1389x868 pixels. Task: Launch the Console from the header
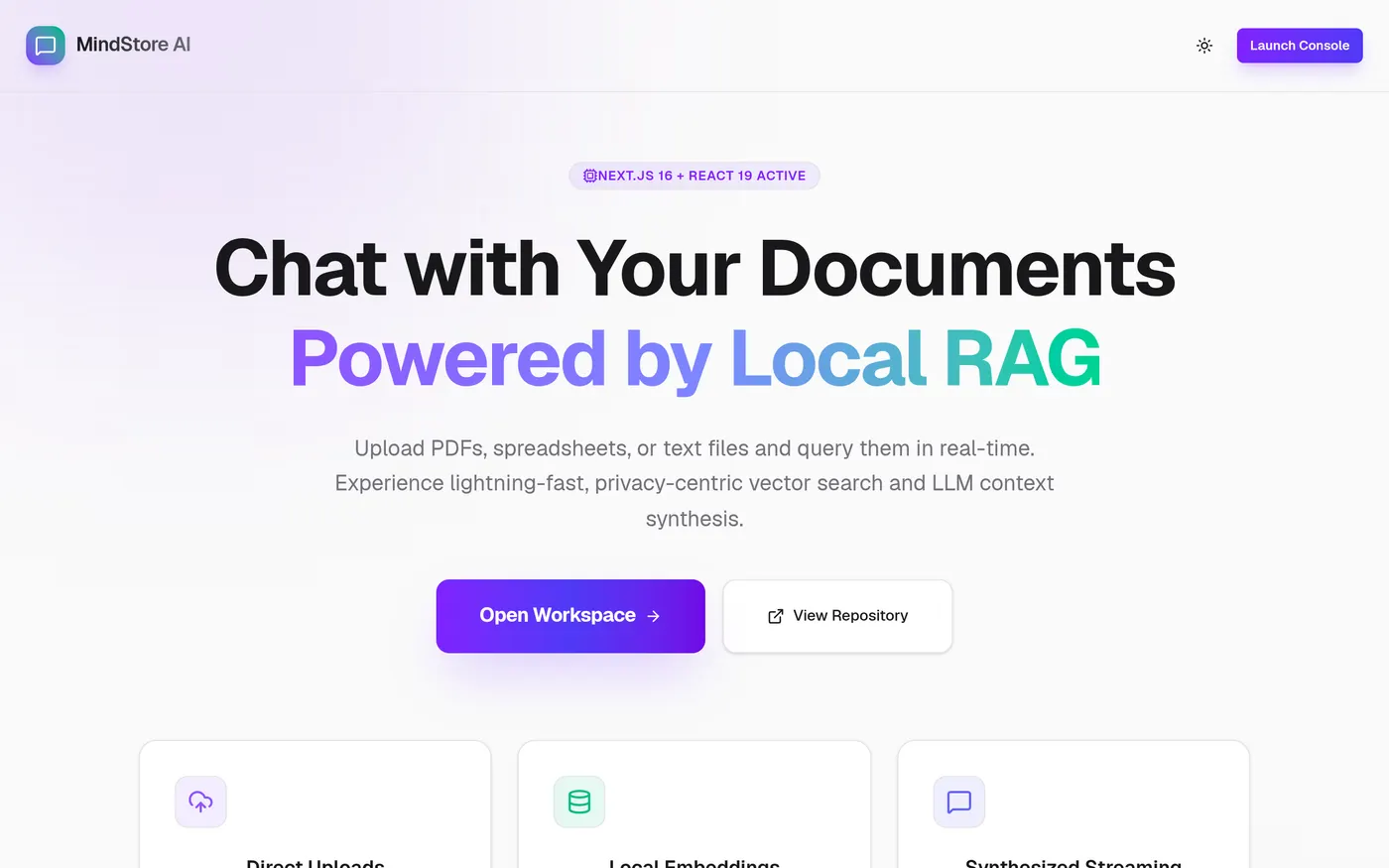click(x=1300, y=46)
